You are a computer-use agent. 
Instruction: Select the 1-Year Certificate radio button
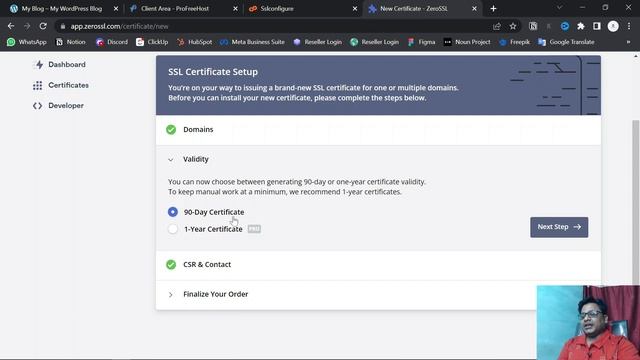tap(173, 229)
